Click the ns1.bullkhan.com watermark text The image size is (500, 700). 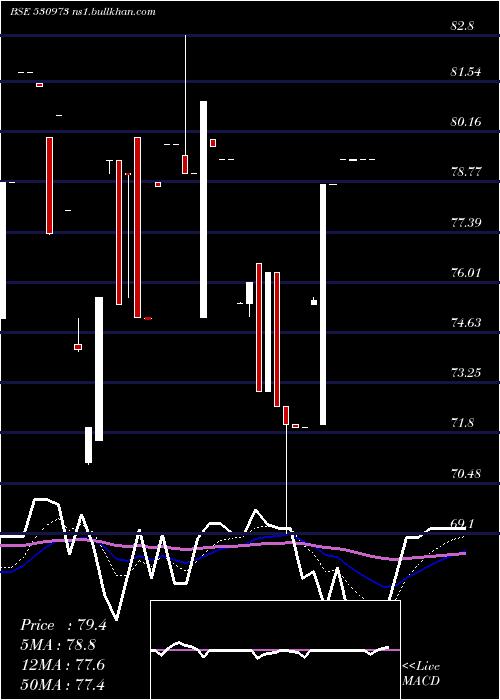tap(113, 12)
